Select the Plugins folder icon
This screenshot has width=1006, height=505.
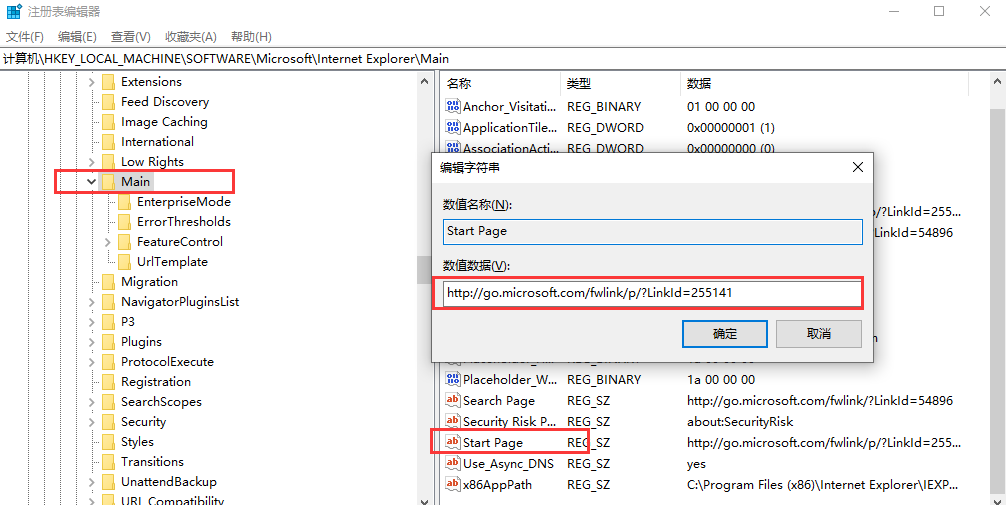[x=108, y=341]
